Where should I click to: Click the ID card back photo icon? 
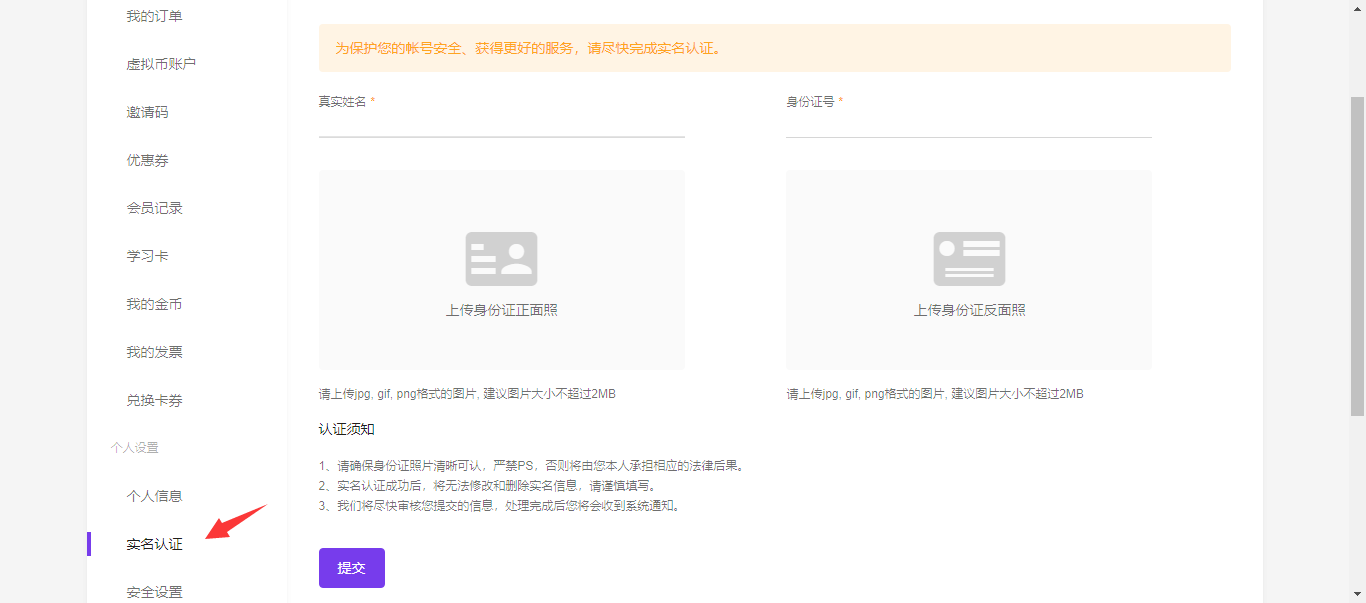pos(968,259)
